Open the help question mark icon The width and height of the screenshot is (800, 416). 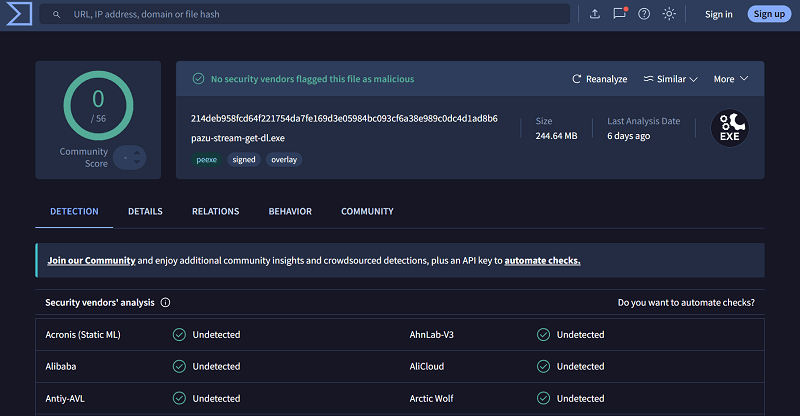pos(644,14)
